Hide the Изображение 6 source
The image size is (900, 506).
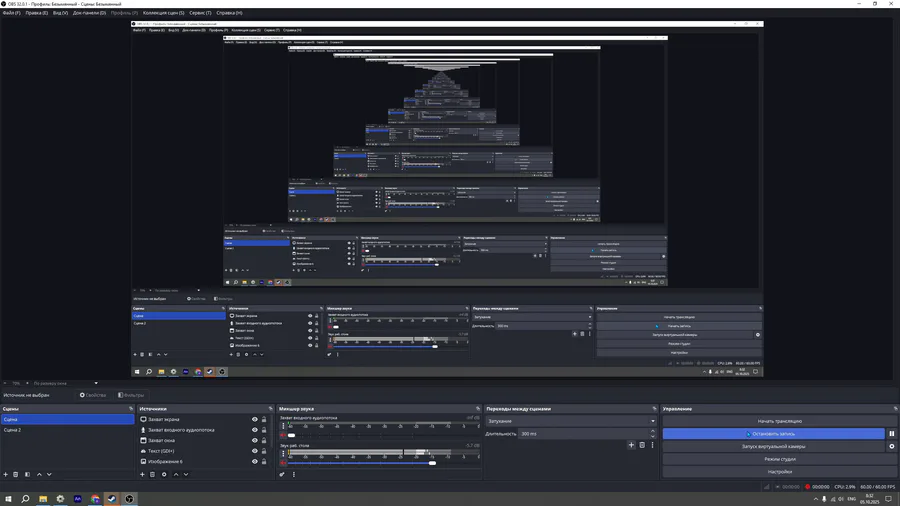pos(255,461)
